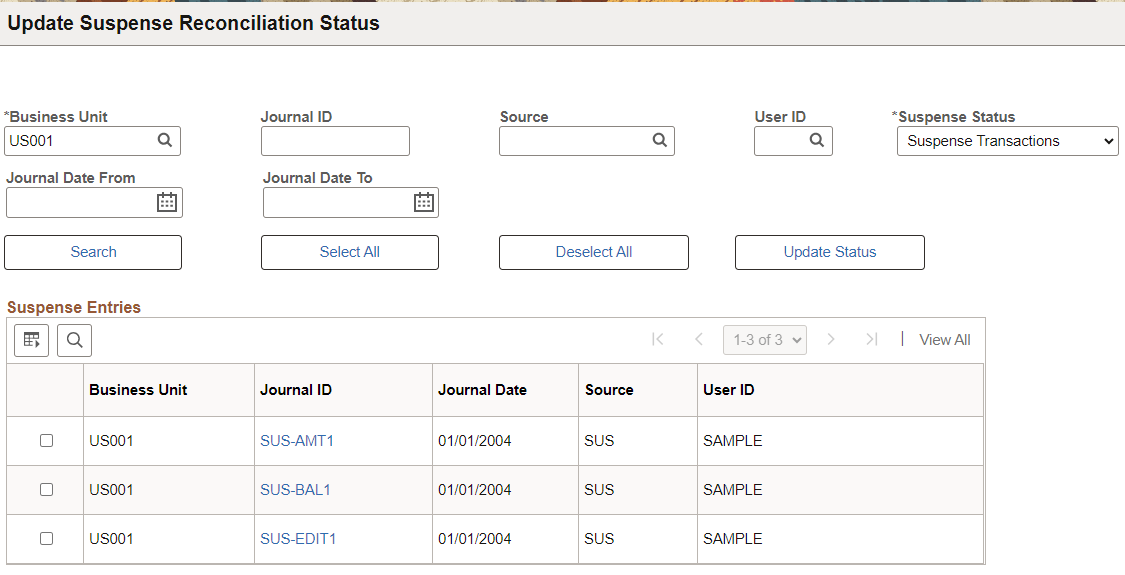Click the Update Status button
Screen dimensions: 1125x575
(830, 253)
